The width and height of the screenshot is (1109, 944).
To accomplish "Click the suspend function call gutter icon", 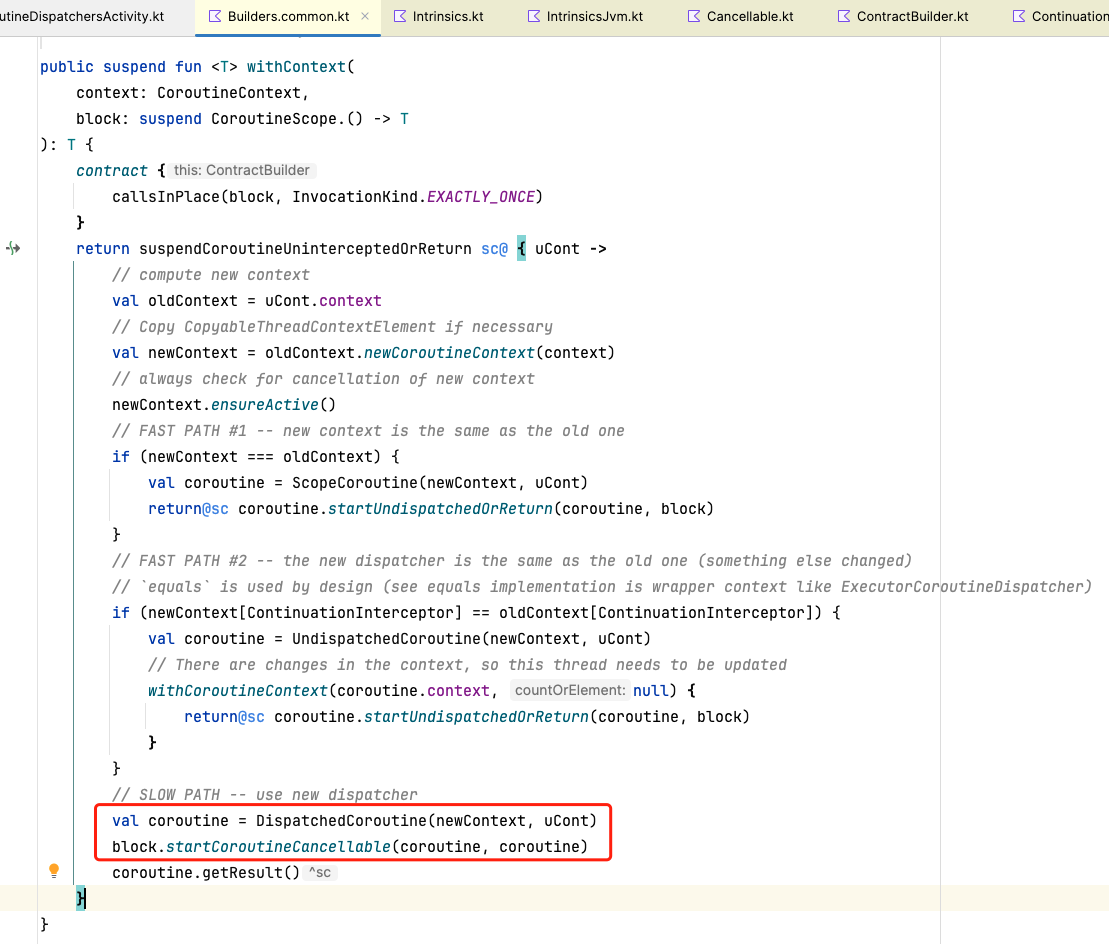I will (x=13, y=248).
